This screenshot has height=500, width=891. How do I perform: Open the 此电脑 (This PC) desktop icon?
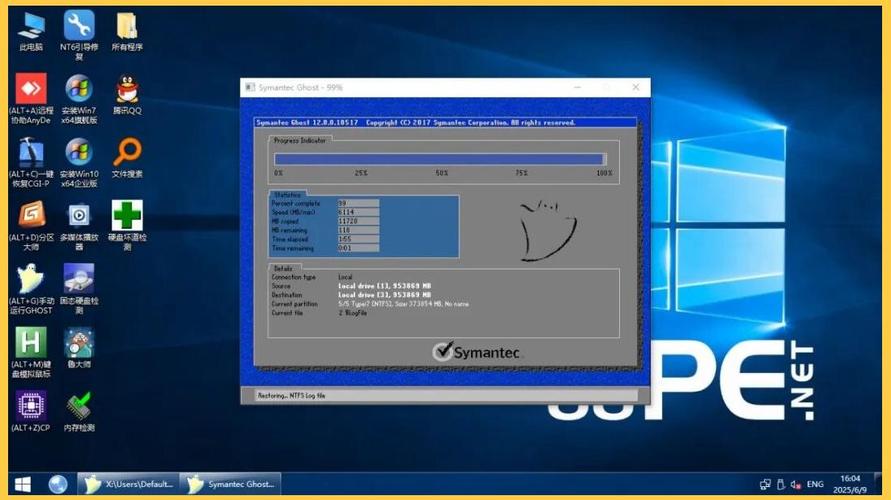31,25
